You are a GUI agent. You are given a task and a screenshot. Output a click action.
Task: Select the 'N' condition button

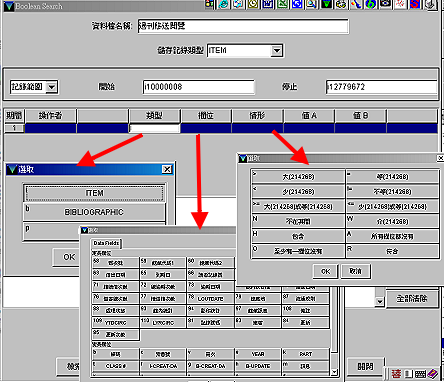click(x=298, y=222)
